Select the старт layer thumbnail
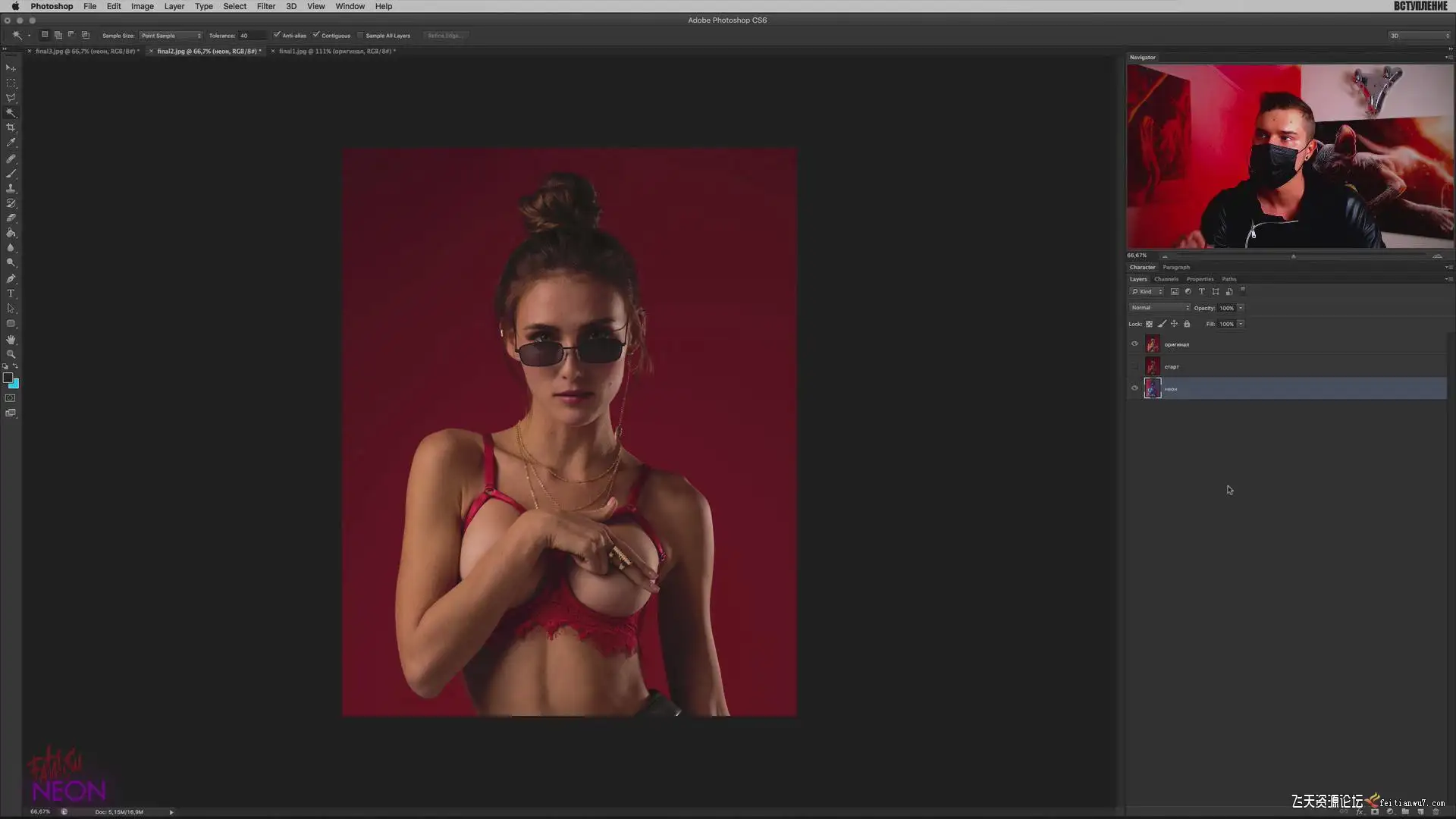The width and height of the screenshot is (1456, 819). pyautogui.click(x=1153, y=366)
